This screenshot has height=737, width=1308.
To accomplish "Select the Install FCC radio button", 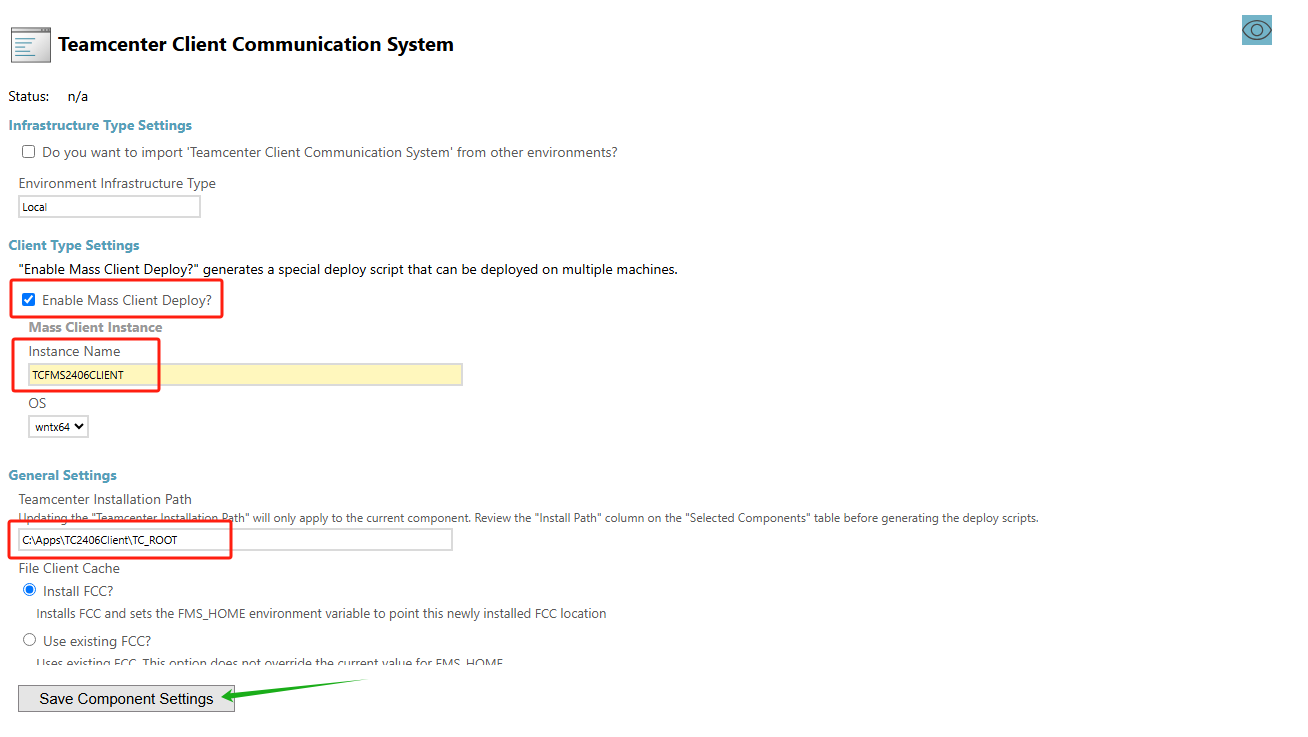I will [x=29, y=591].
